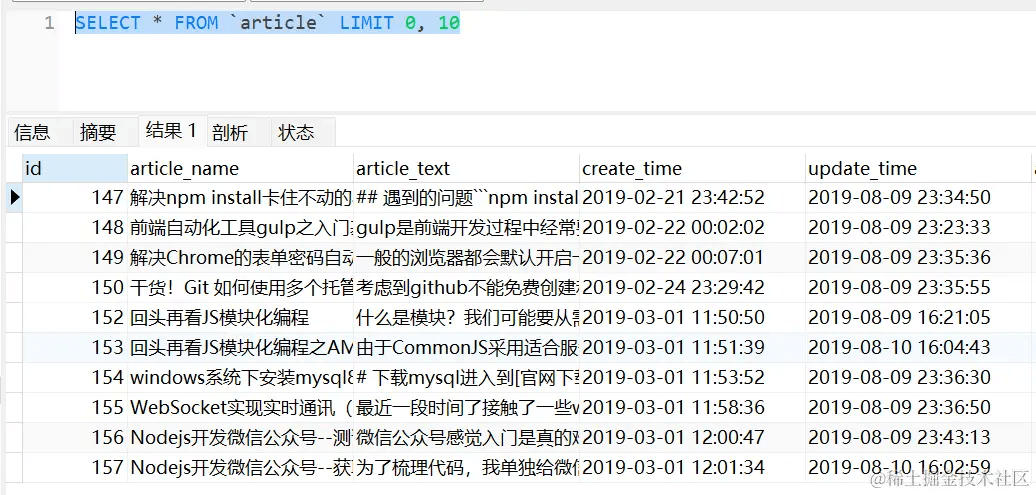Click article text '## 遇到的问题```npm instal'
Image resolution: width=1036 pixels, height=495 pixels.
pyautogui.click(x=466, y=198)
